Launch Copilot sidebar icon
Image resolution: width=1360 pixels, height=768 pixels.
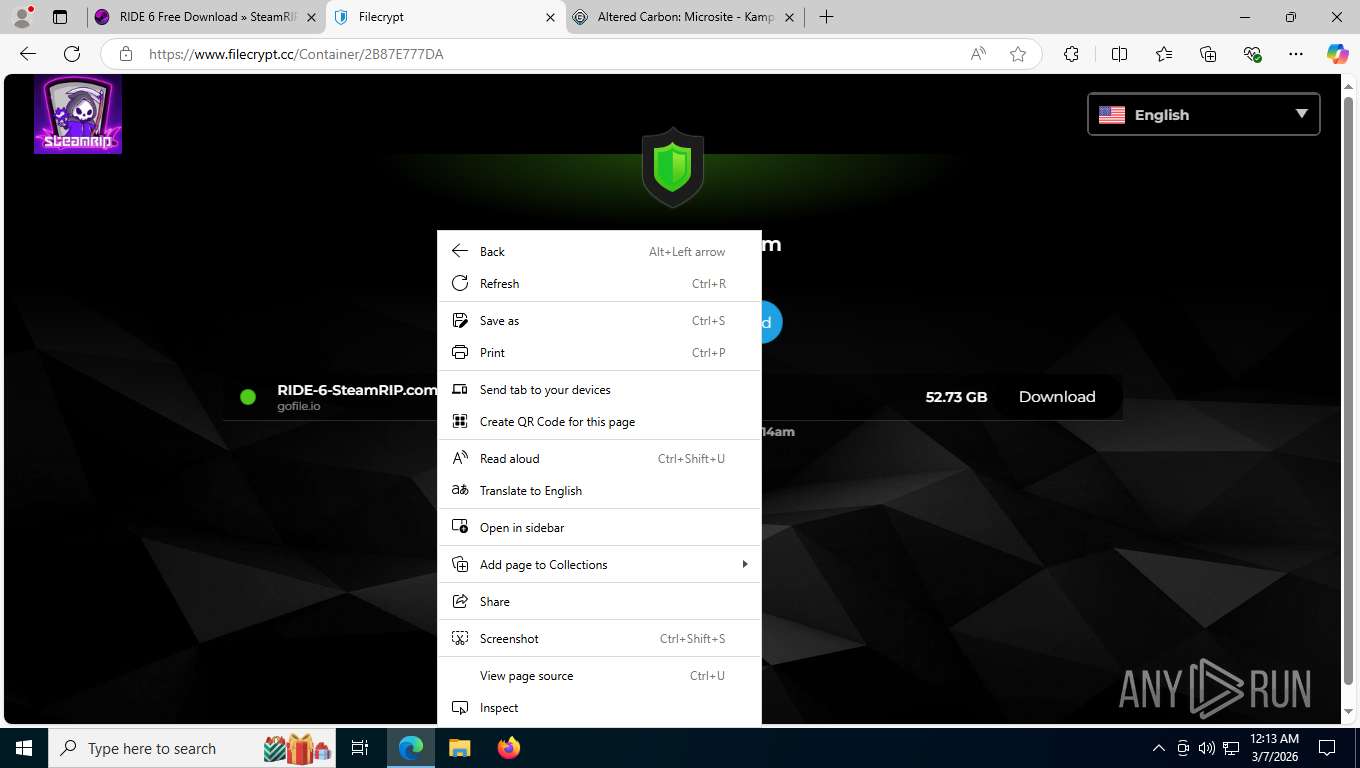coord(1337,54)
